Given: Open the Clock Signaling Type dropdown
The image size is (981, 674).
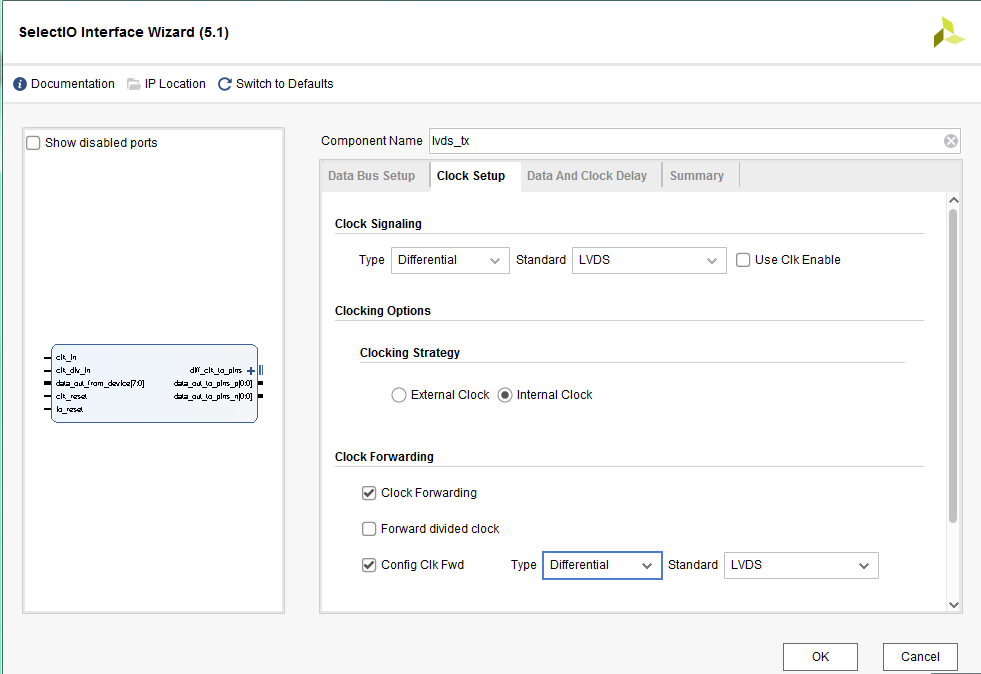Looking at the screenshot, I should 450,260.
